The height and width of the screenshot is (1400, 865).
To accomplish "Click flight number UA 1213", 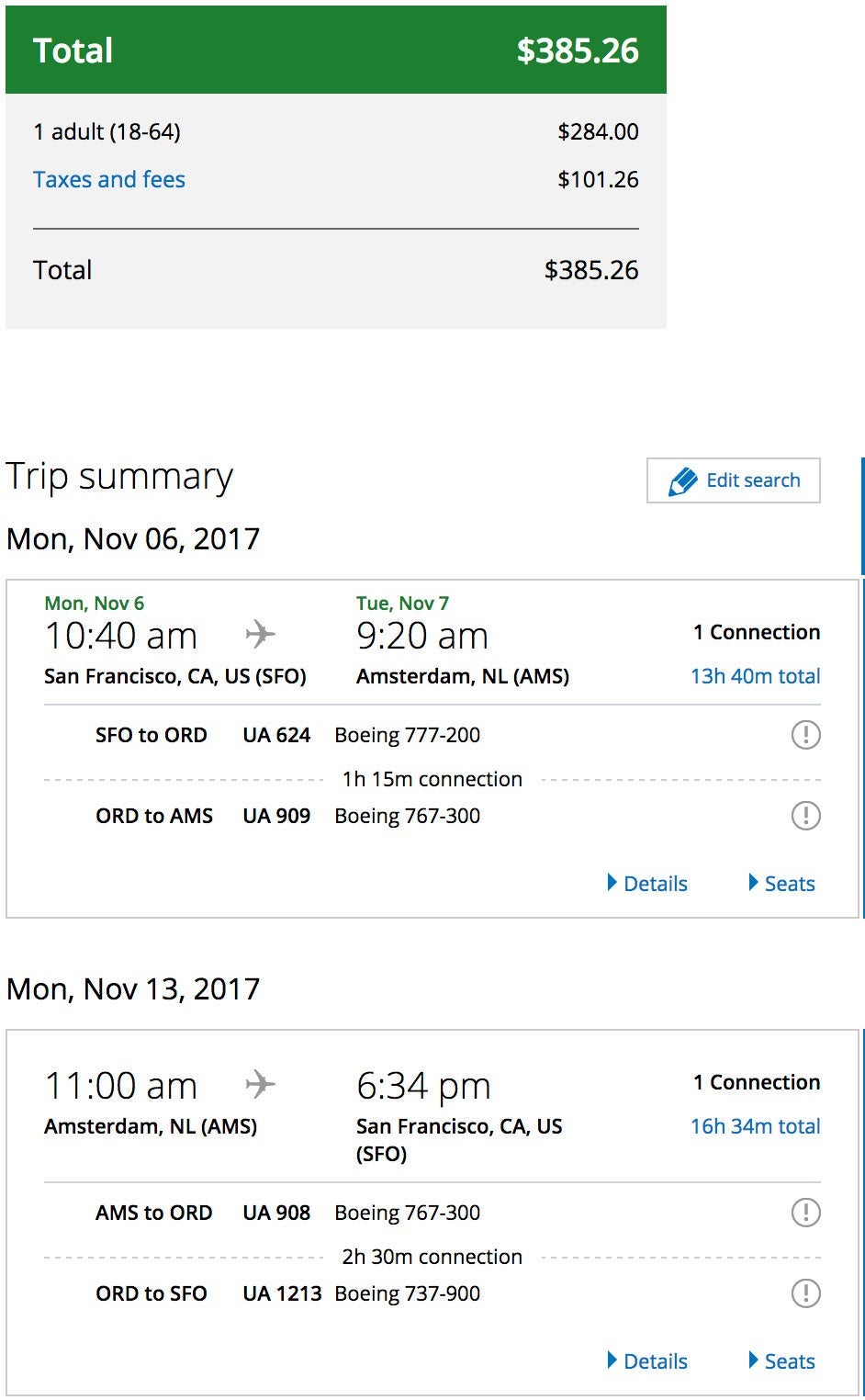I will (282, 1293).
